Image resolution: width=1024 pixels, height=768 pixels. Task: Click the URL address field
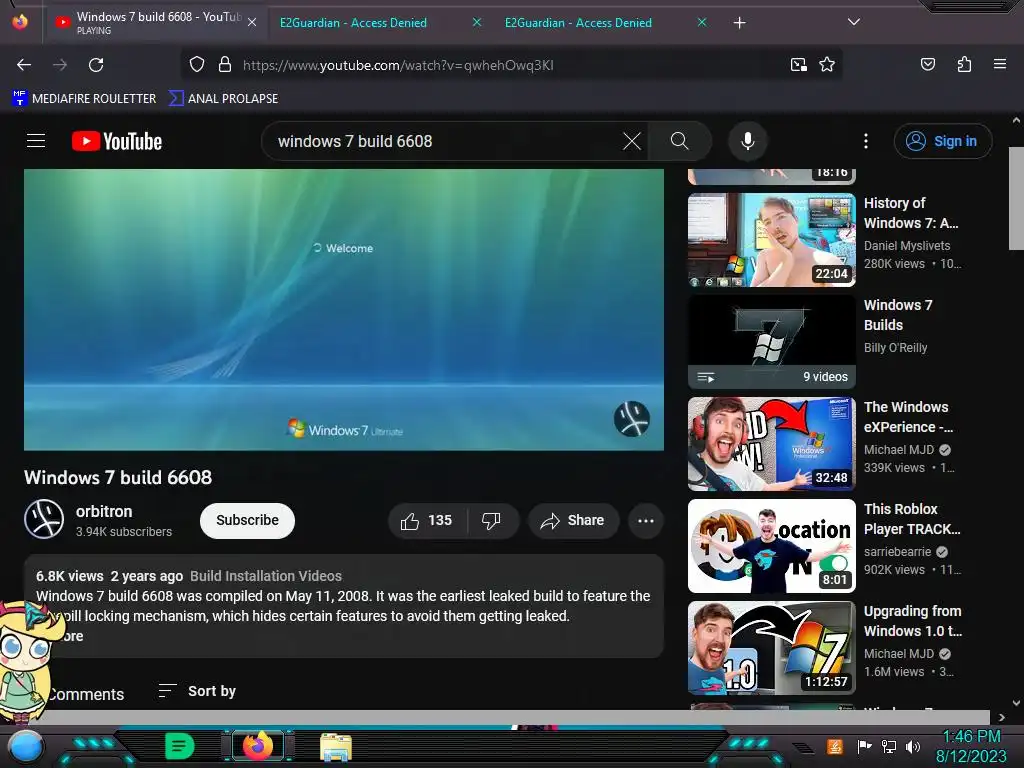(509, 65)
